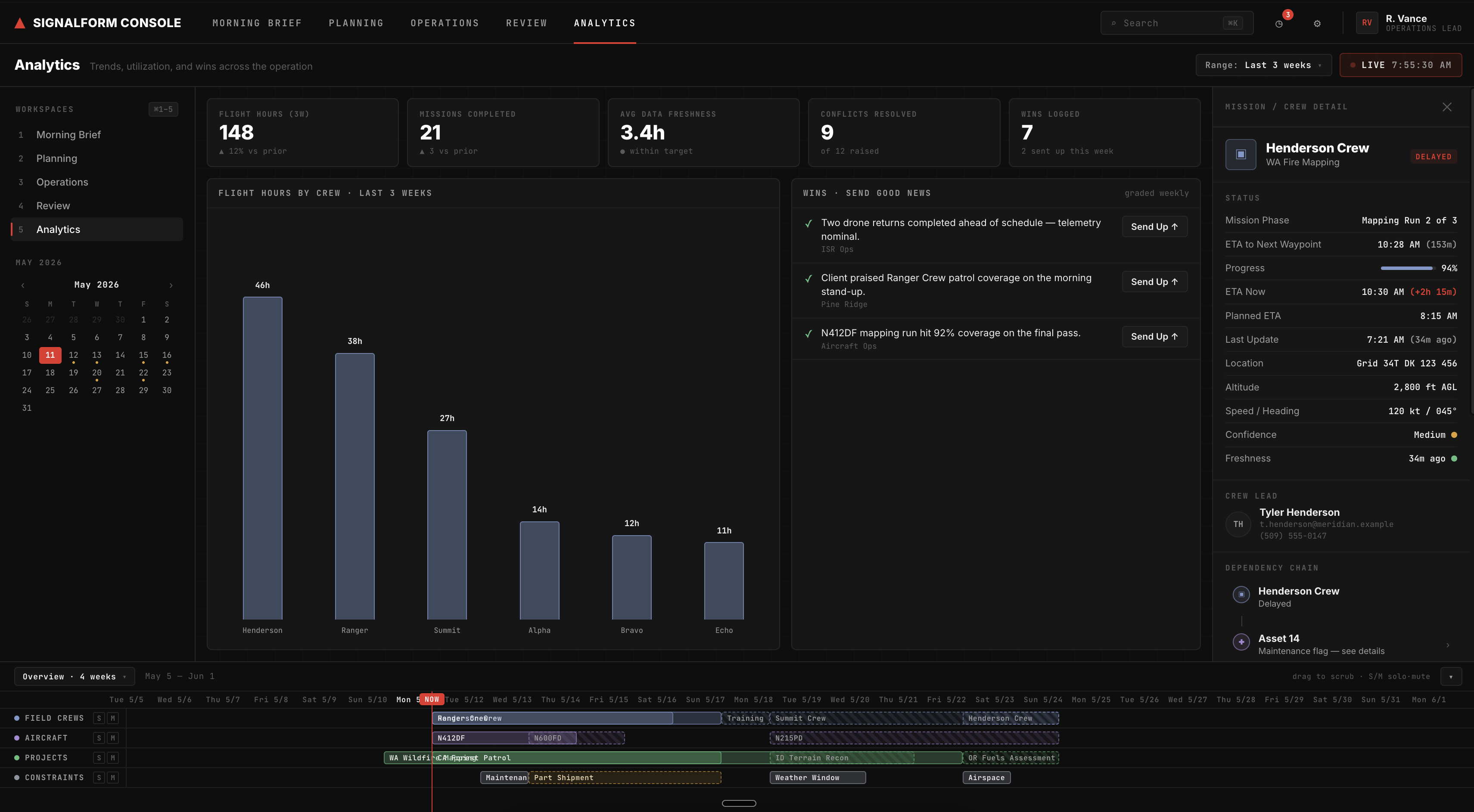Grab the timeline horizontal scrub handle
The image size is (1474, 812).
pyautogui.click(x=739, y=803)
